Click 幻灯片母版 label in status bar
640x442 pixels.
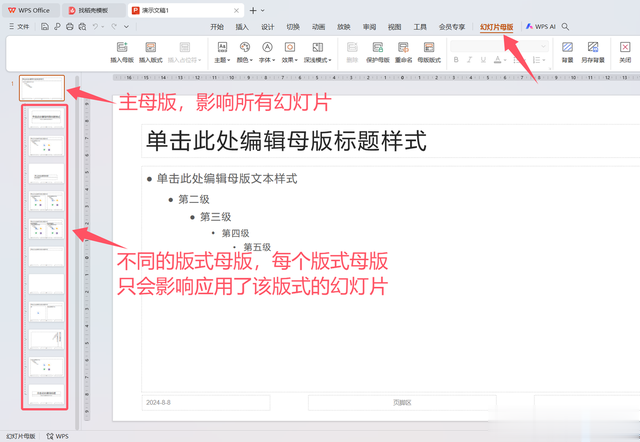(x=21, y=436)
